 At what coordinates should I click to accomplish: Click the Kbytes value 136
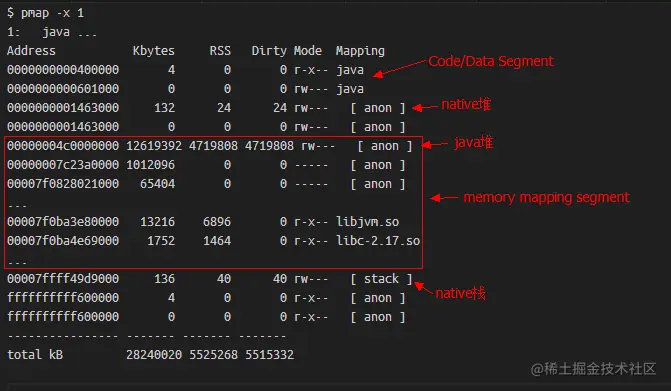[165, 279]
